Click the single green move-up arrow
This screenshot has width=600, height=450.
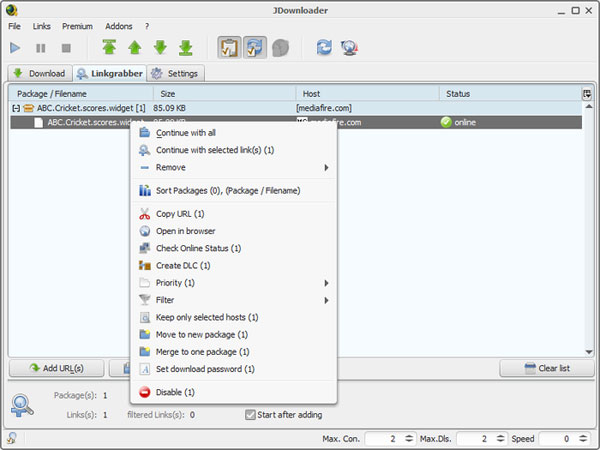click(134, 47)
